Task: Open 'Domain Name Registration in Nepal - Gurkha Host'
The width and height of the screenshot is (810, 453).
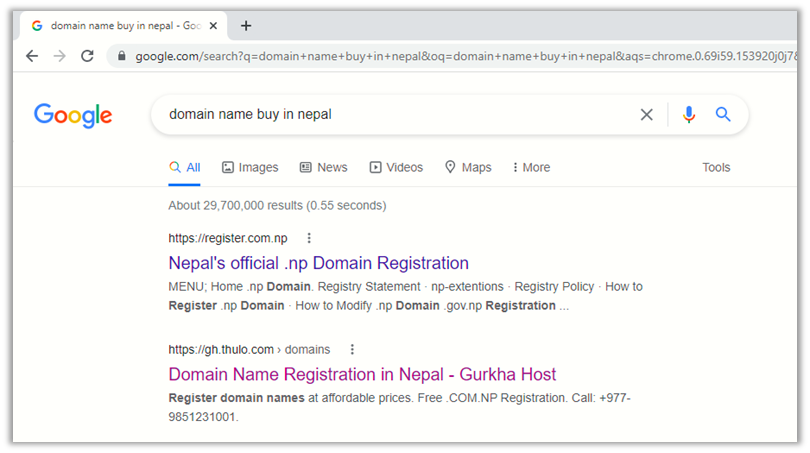Action: pyautogui.click(x=362, y=374)
